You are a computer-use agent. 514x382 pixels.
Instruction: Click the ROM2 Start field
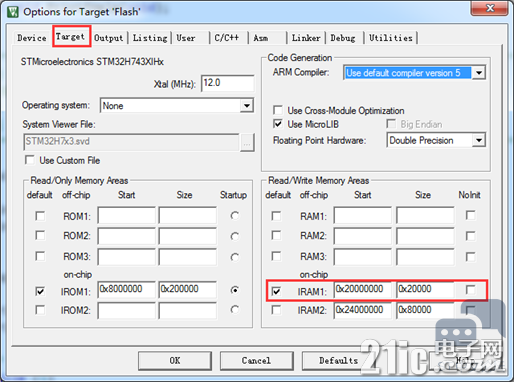(127, 236)
